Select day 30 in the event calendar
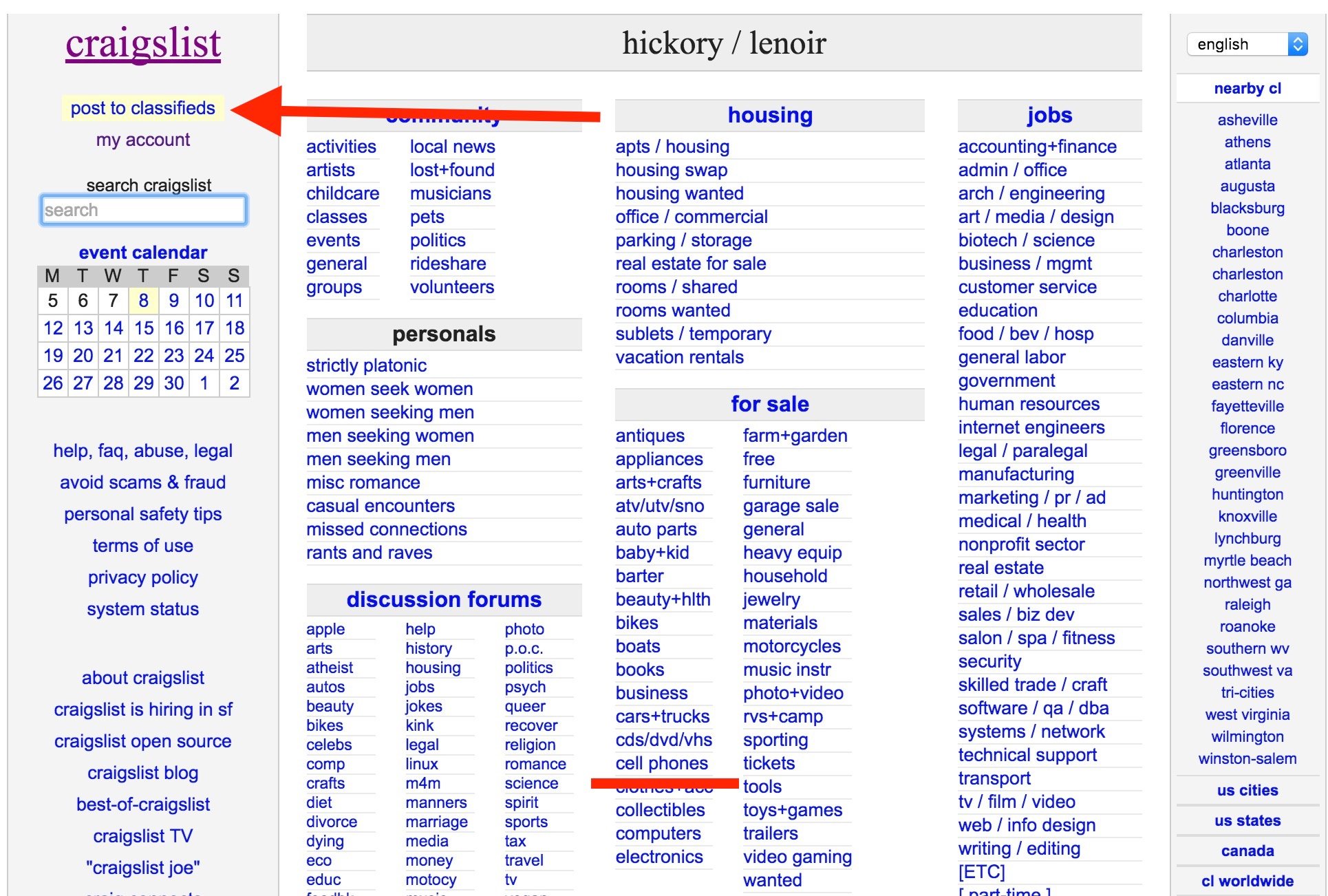1328x896 pixels. (174, 383)
